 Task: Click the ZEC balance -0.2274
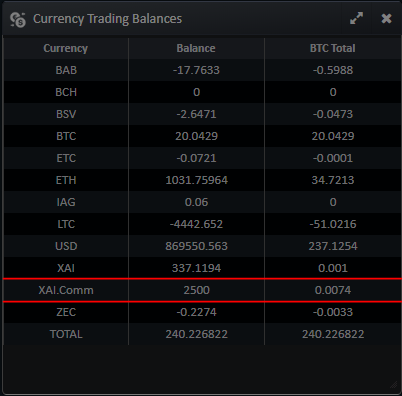tap(196, 312)
